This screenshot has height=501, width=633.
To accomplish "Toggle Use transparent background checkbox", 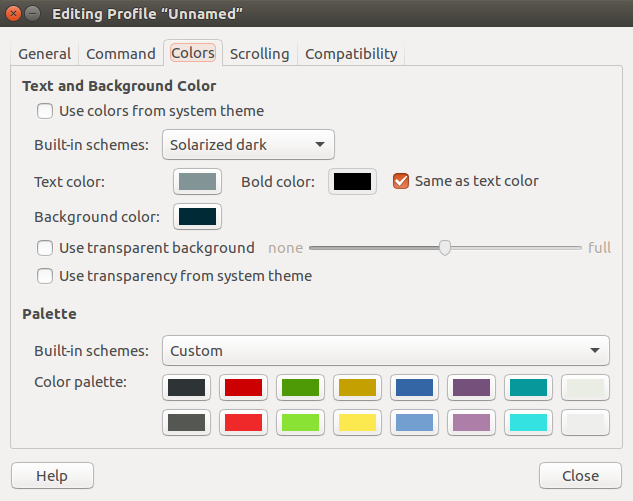I will pyautogui.click(x=45, y=248).
